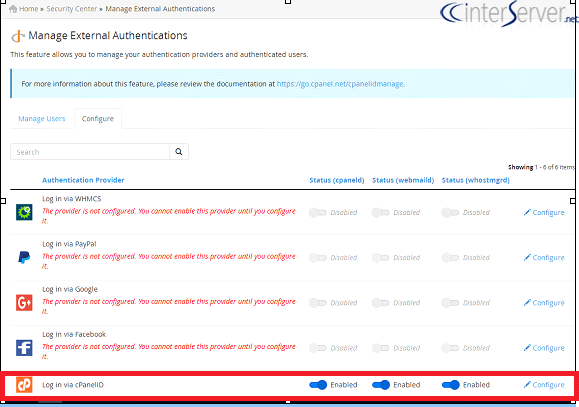Viewport: 579px width, 407px height.
Task: Switch to the Manage Users tab
Action: tap(42, 119)
